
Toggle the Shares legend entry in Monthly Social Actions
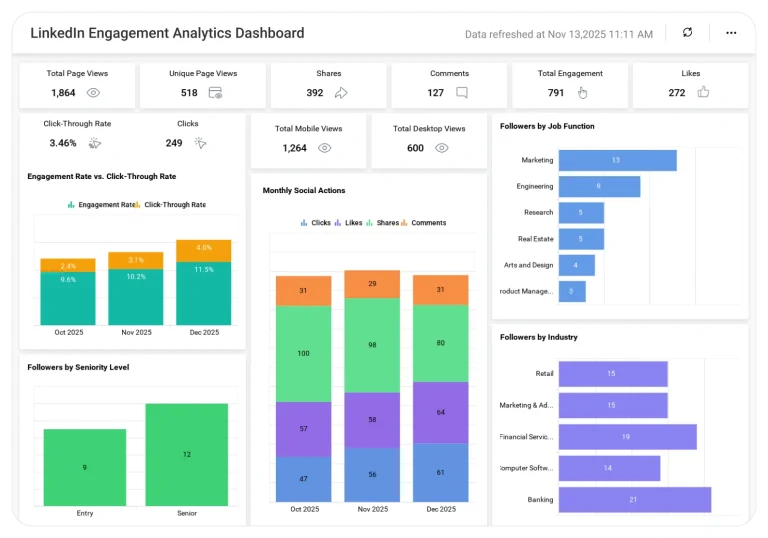click(383, 222)
